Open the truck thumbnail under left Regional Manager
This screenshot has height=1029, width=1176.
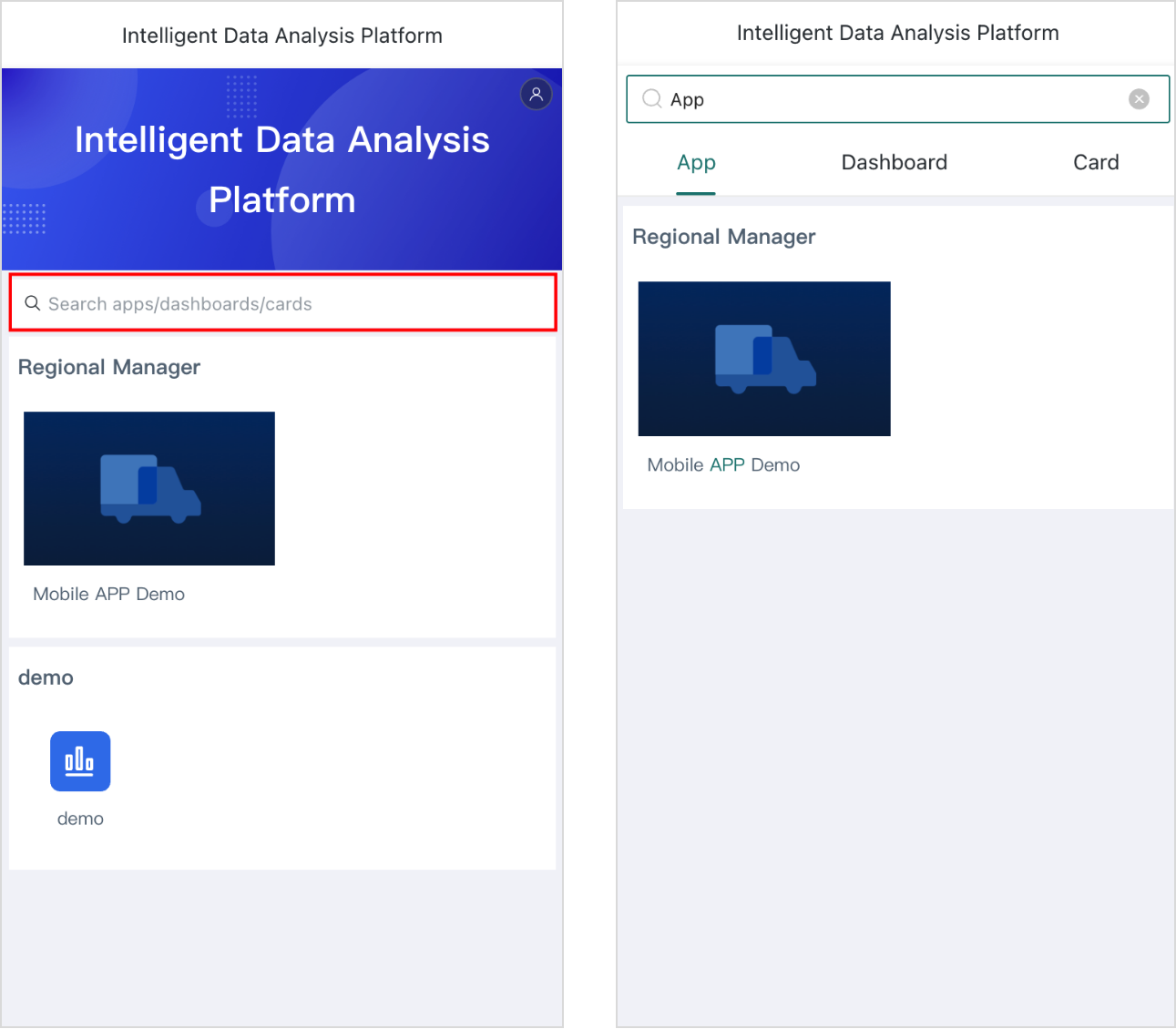tap(149, 488)
